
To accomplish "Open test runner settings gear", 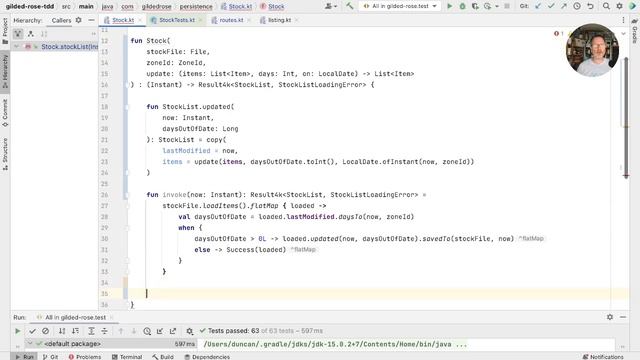I will (x=189, y=331).
